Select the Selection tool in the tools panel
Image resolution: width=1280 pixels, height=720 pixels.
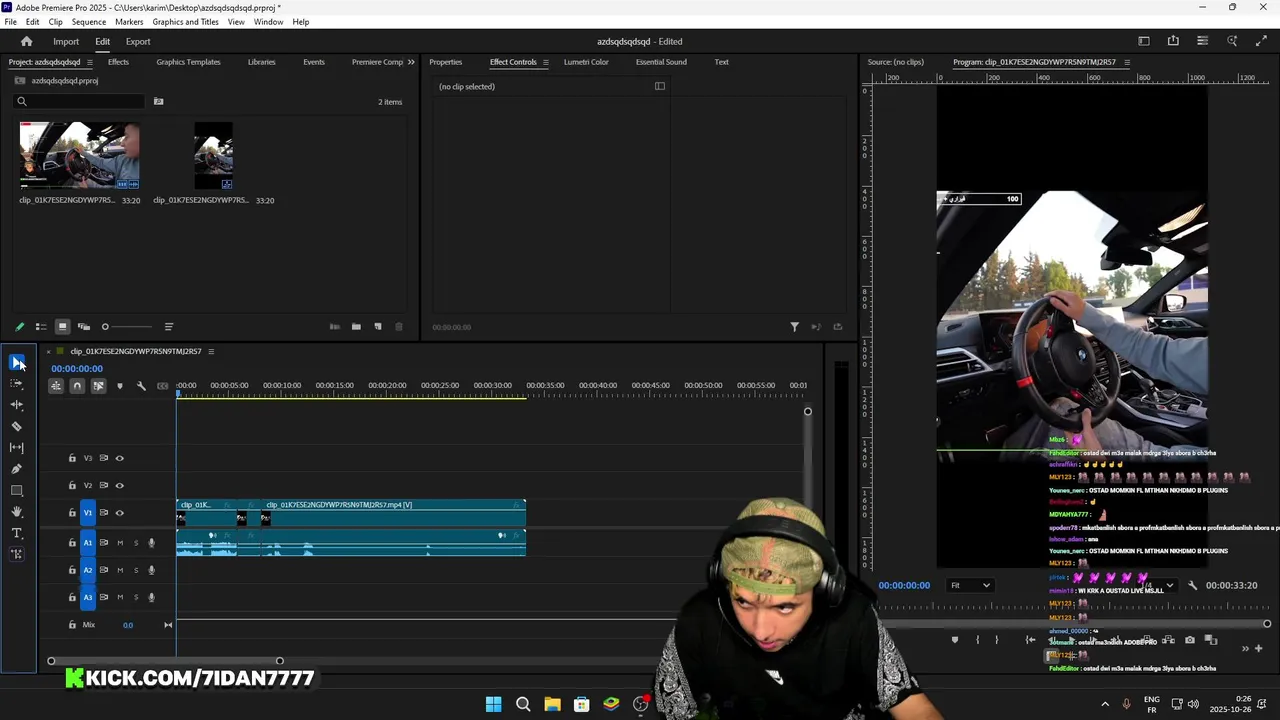17,362
